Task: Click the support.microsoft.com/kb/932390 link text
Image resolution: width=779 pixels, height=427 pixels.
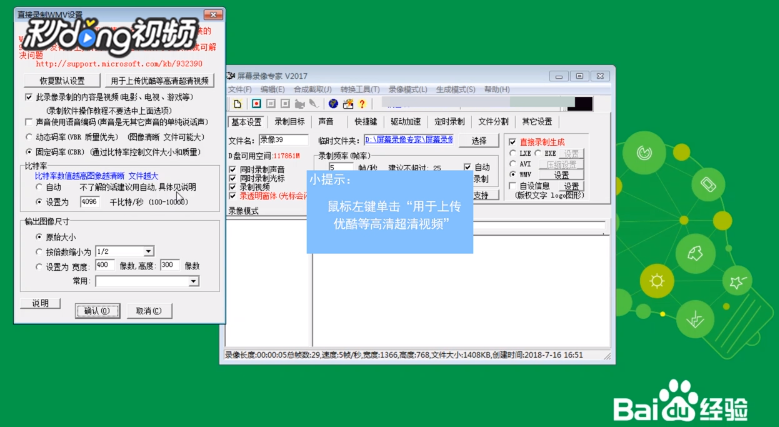Action: click(119, 64)
